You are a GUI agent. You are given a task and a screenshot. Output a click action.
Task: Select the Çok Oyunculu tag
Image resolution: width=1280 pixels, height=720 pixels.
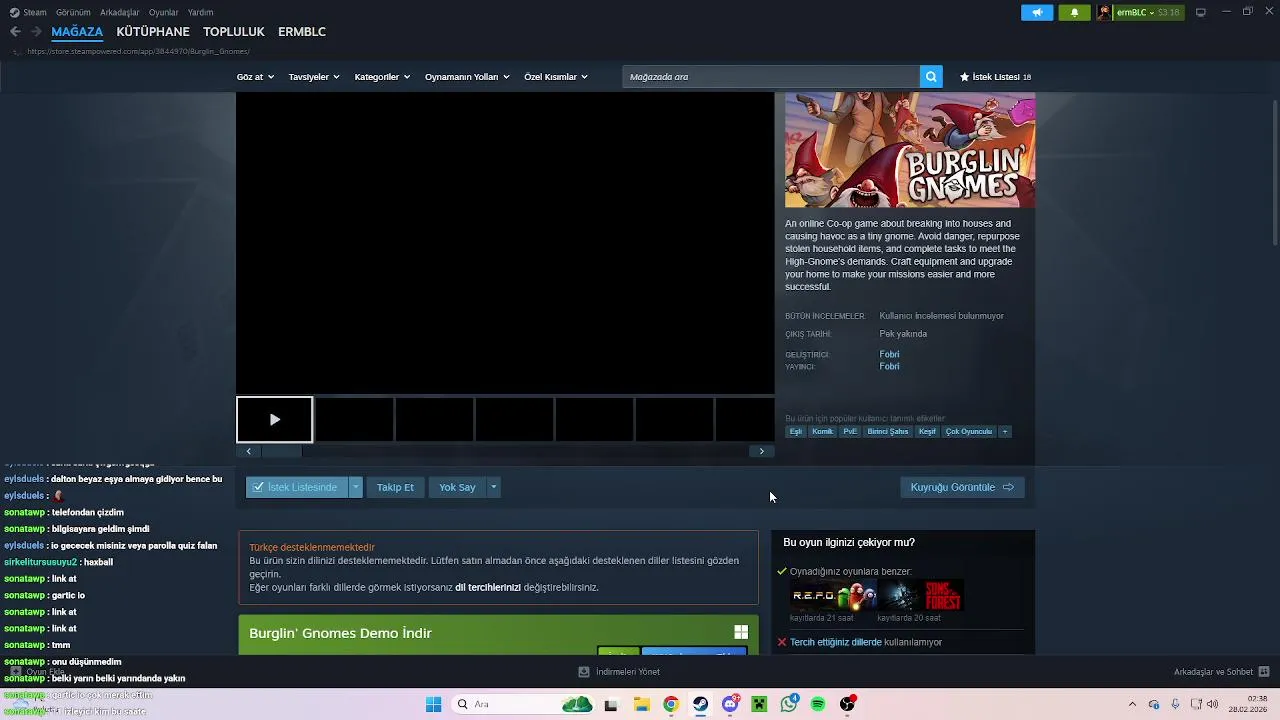coord(969,432)
